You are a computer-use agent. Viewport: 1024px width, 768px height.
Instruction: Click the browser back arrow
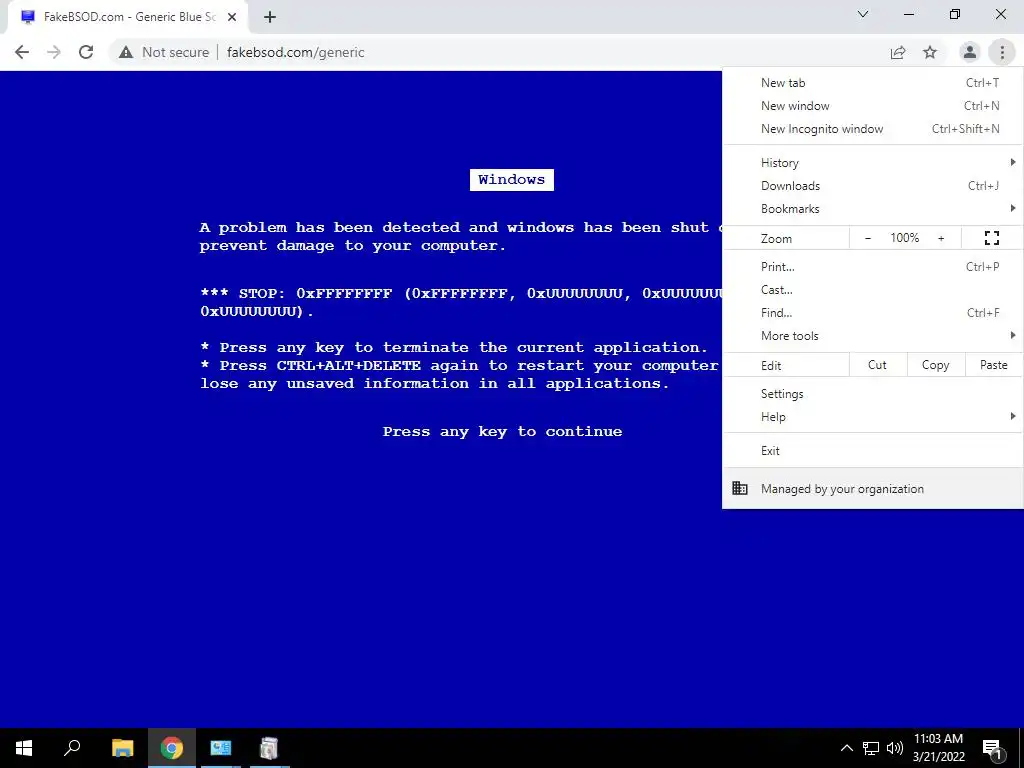click(x=22, y=52)
